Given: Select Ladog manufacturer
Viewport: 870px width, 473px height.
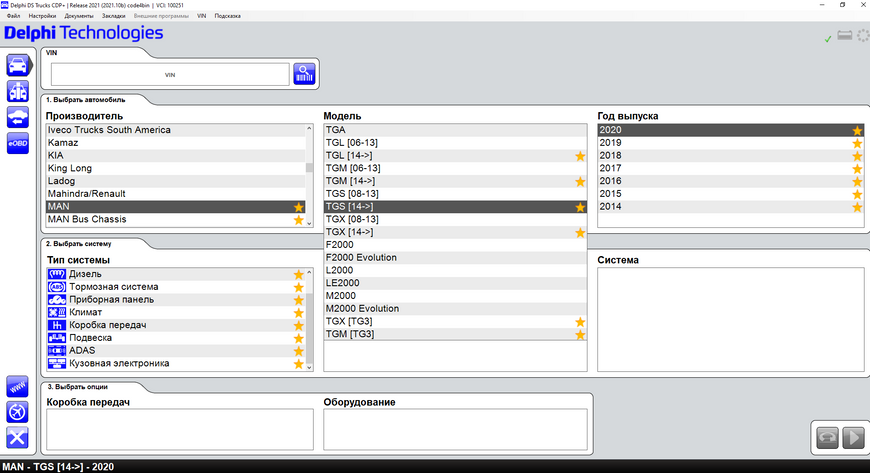Looking at the screenshot, I should coord(175,181).
